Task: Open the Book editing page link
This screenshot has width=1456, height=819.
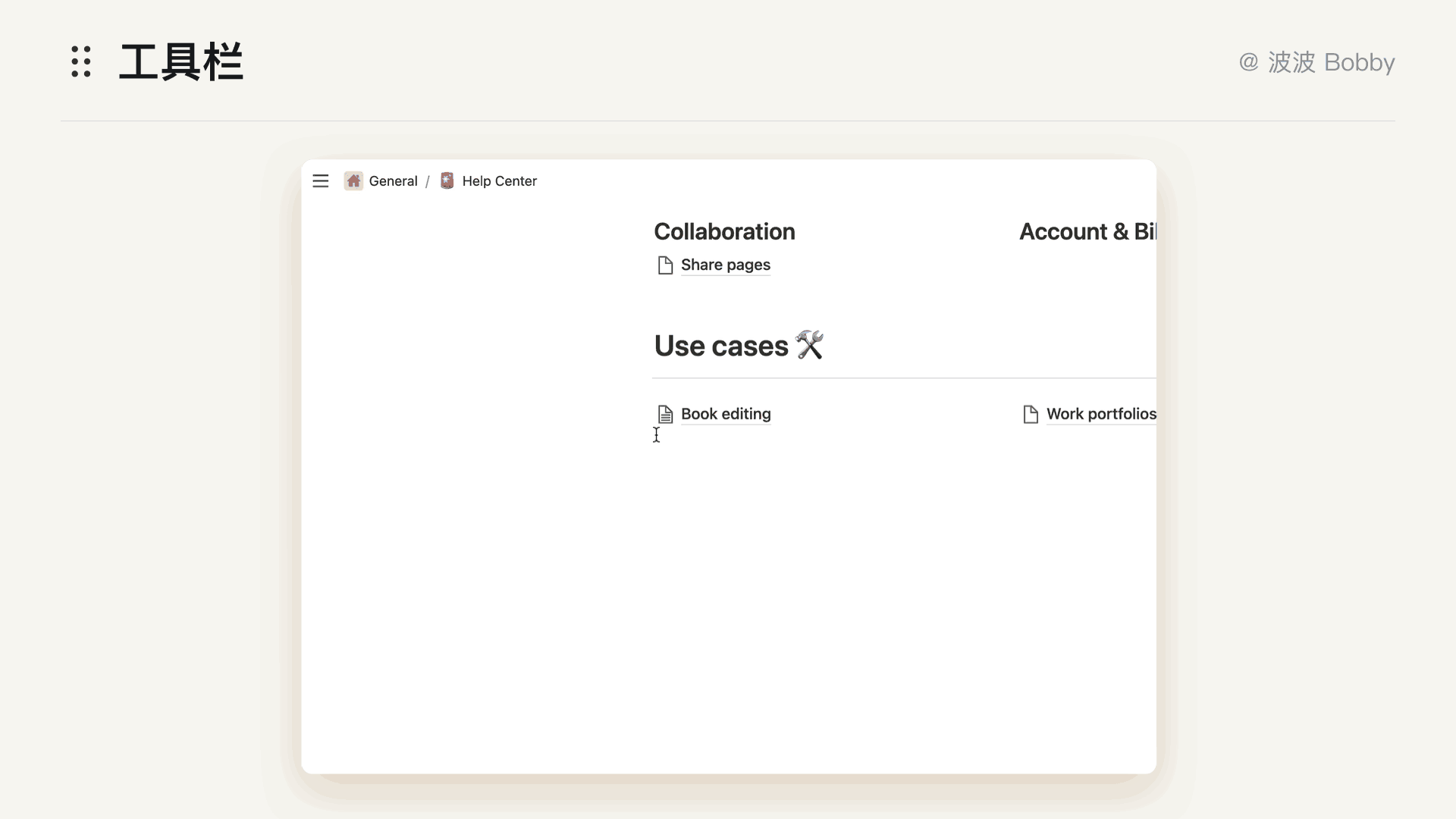Action: pyautogui.click(x=726, y=414)
